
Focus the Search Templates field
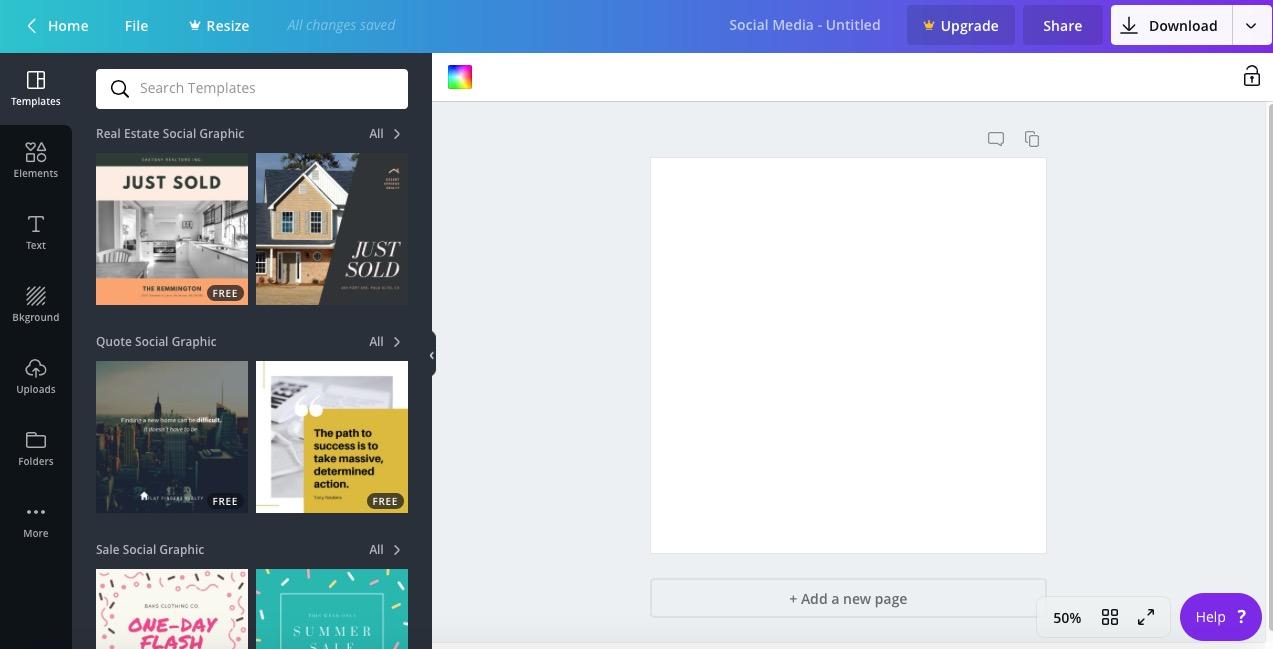252,88
